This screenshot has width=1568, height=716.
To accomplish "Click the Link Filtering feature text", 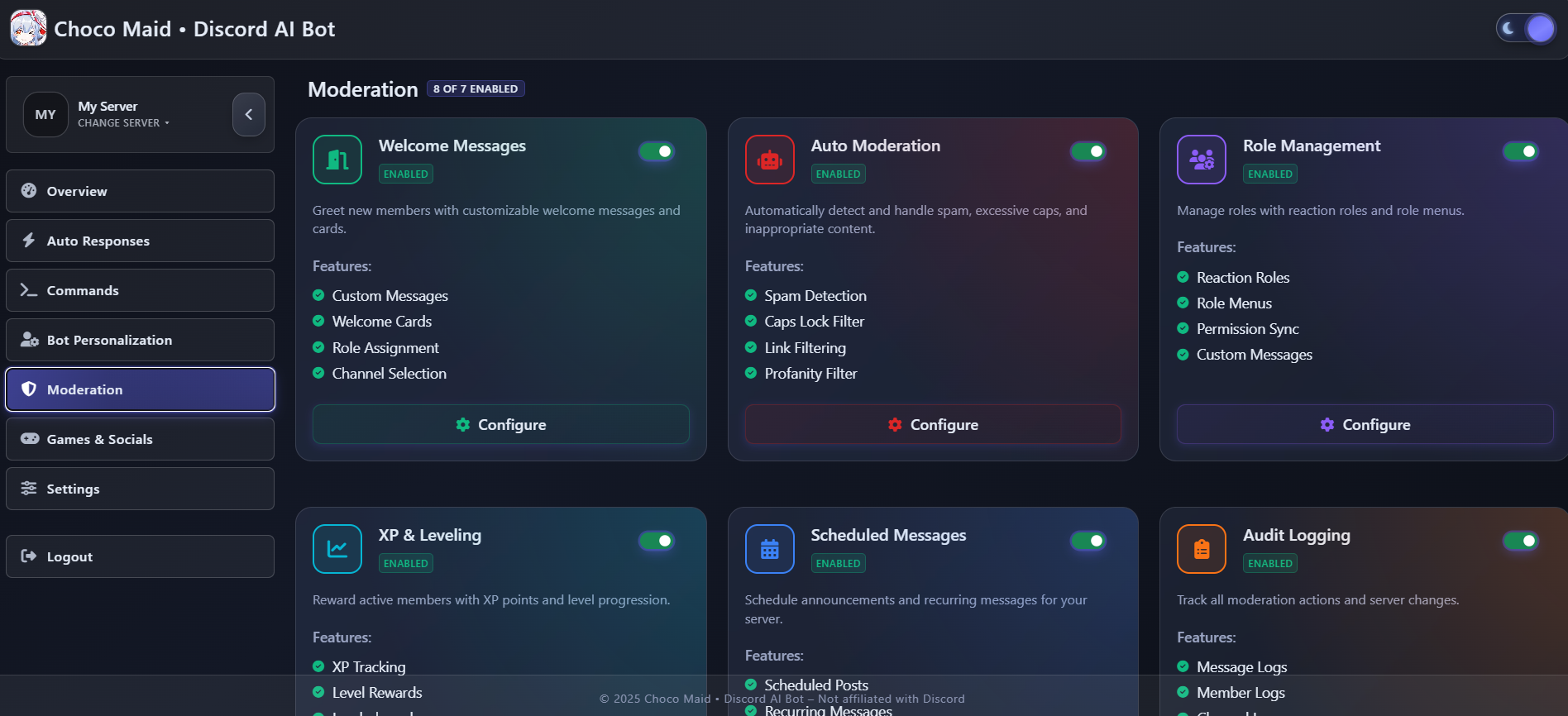I will 805,348.
